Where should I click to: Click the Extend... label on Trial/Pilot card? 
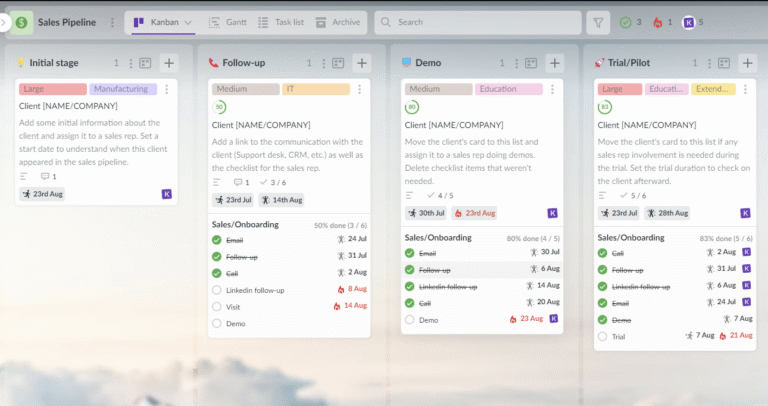[713, 89]
